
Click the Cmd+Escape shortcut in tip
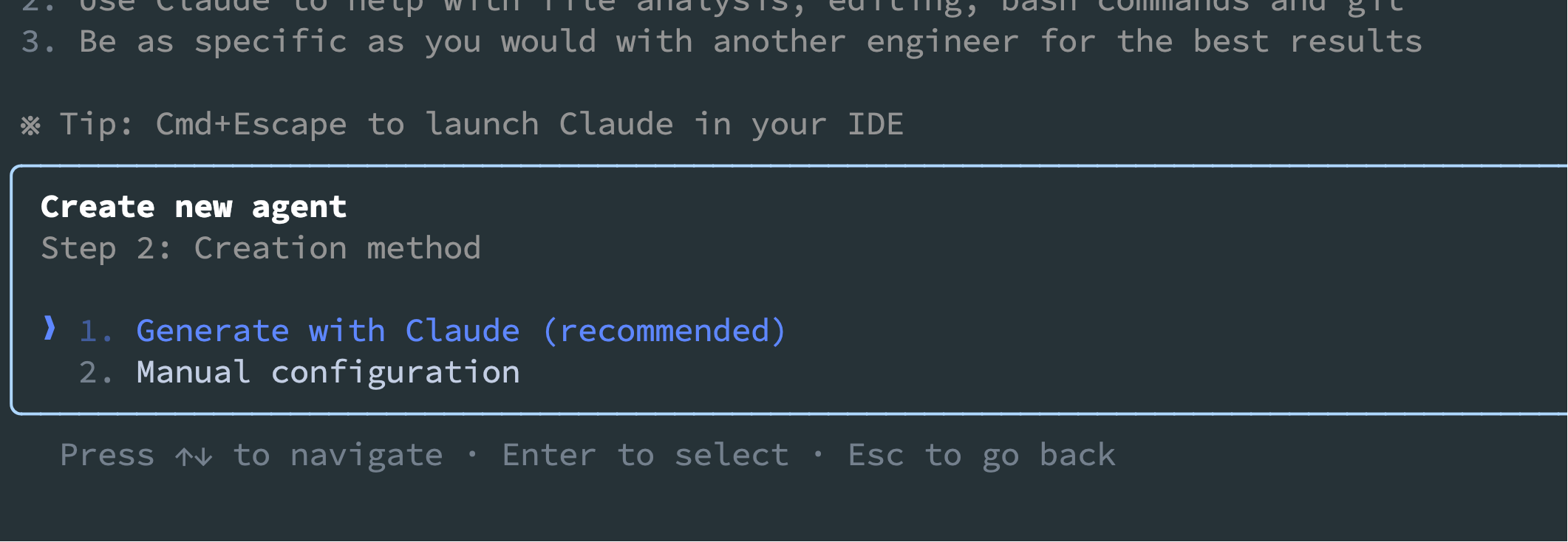tap(251, 125)
